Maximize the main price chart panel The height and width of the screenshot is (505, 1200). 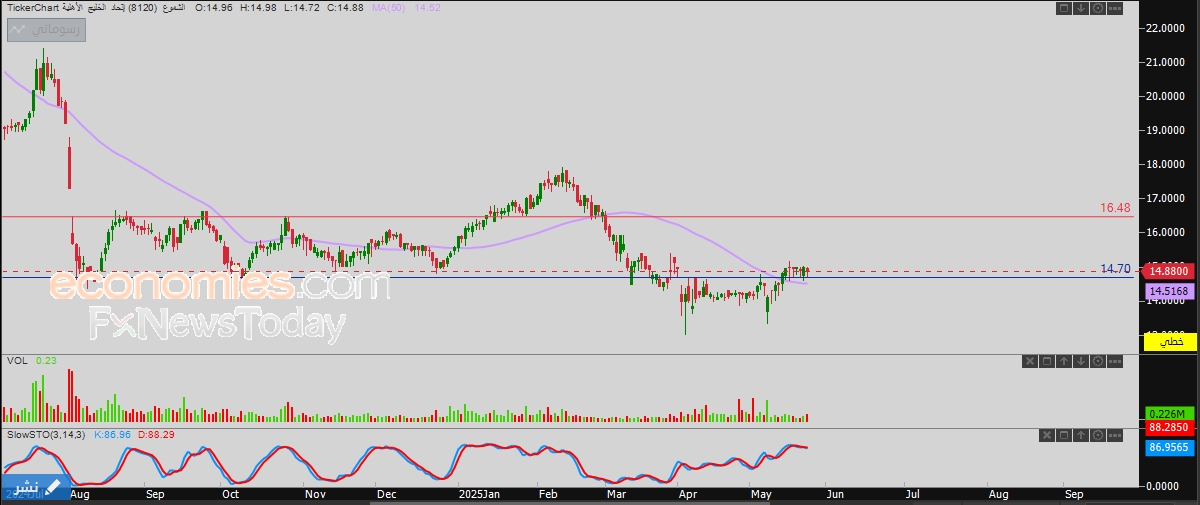click(x=1064, y=8)
